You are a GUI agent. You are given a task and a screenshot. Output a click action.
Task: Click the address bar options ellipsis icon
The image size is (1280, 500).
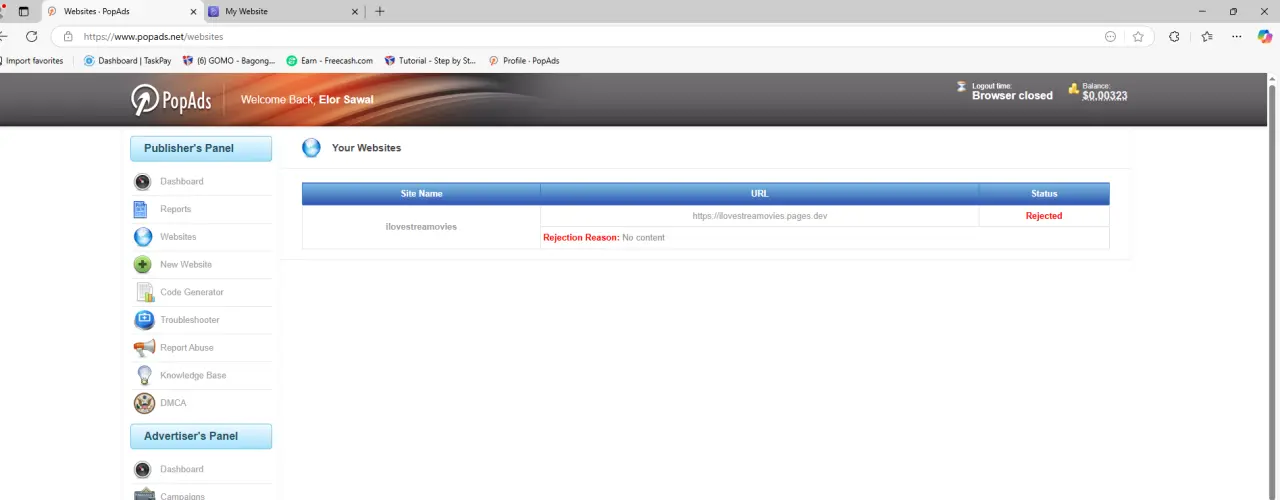(1110, 36)
